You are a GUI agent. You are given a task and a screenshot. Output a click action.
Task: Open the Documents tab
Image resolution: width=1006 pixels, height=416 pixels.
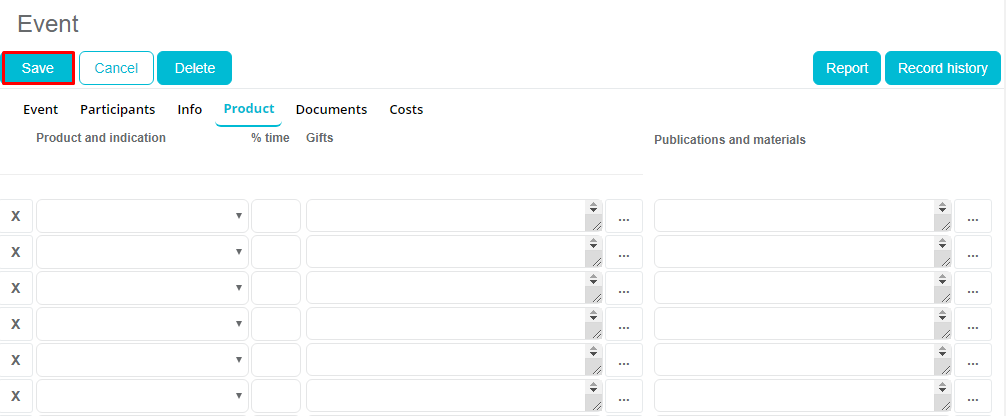(331, 110)
